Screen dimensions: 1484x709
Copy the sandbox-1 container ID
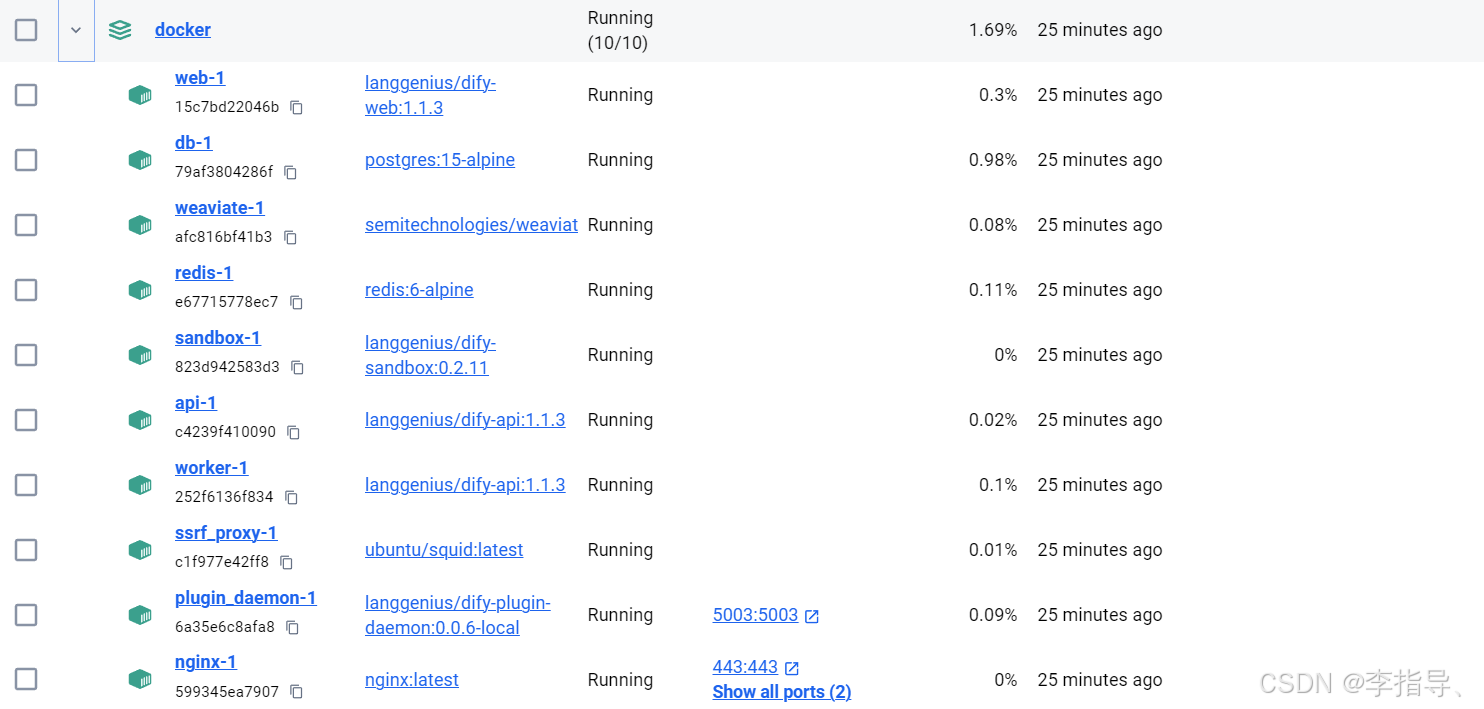pyautogui.click(x=297, y=367)
